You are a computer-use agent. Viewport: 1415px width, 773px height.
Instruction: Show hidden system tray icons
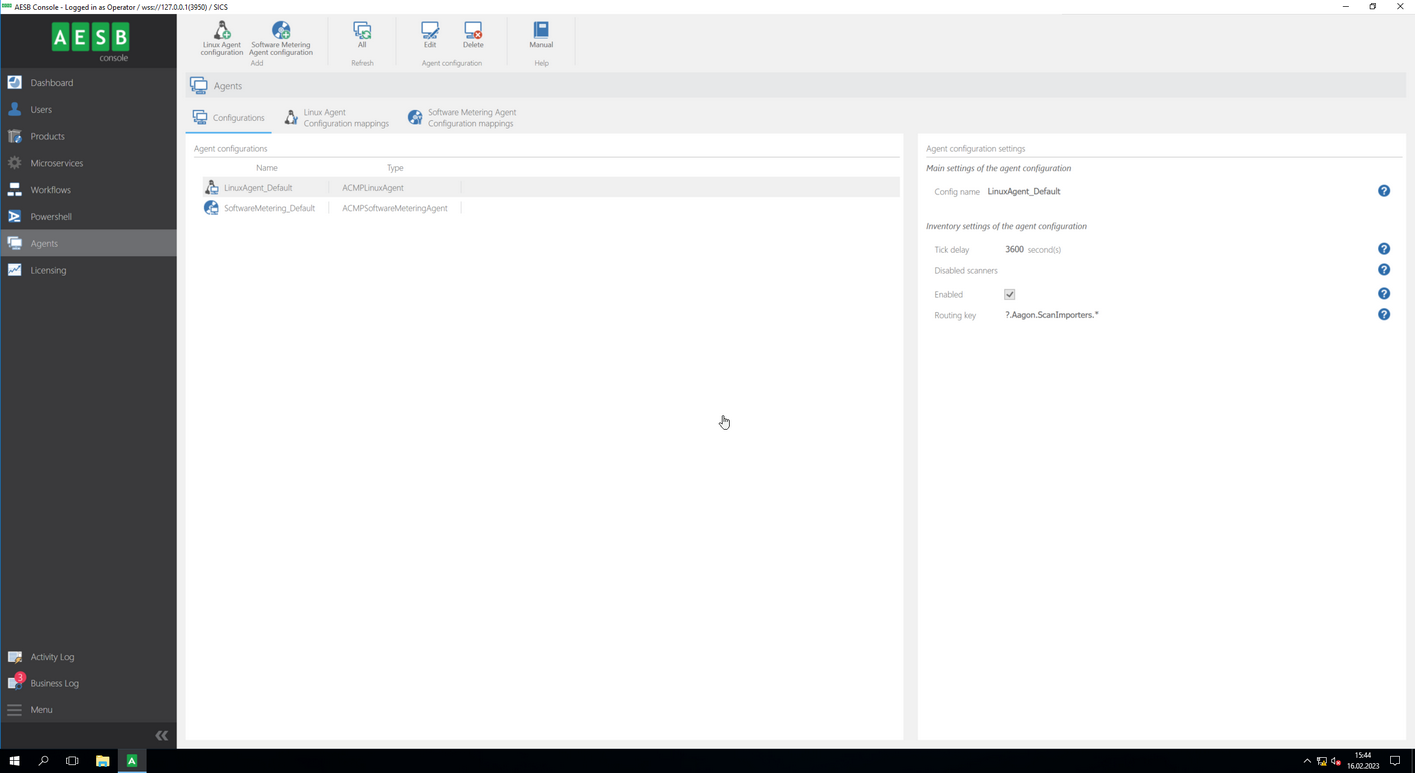(x=1306, y=761)
